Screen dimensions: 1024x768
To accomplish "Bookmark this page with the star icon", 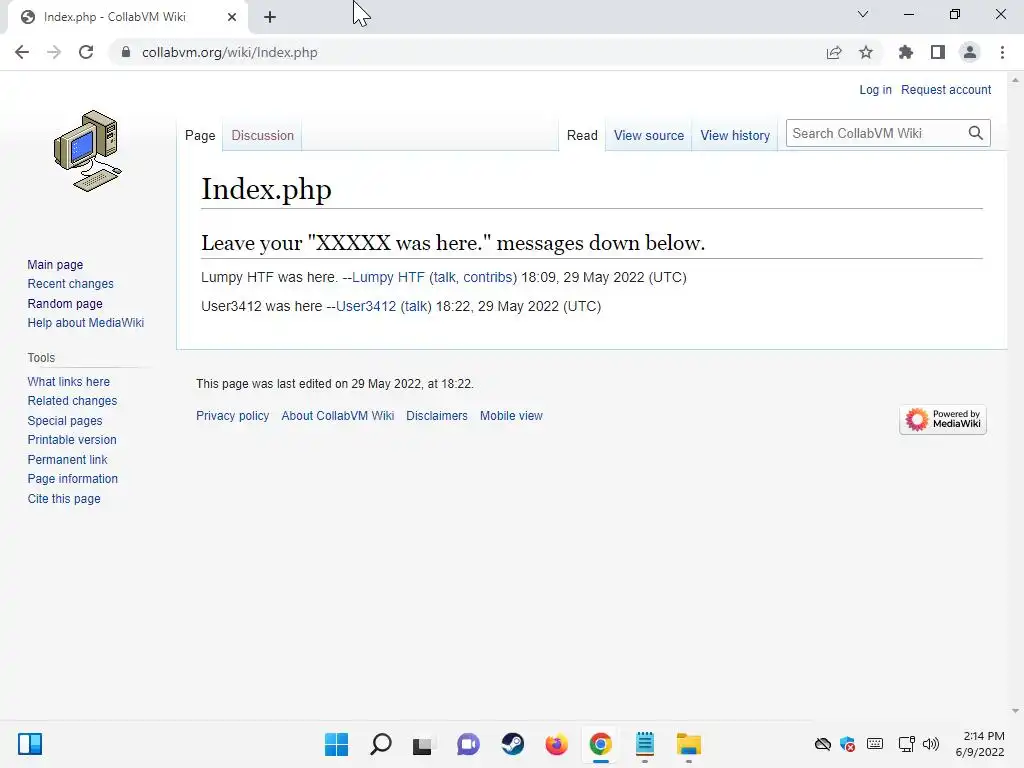I will 866,52.
